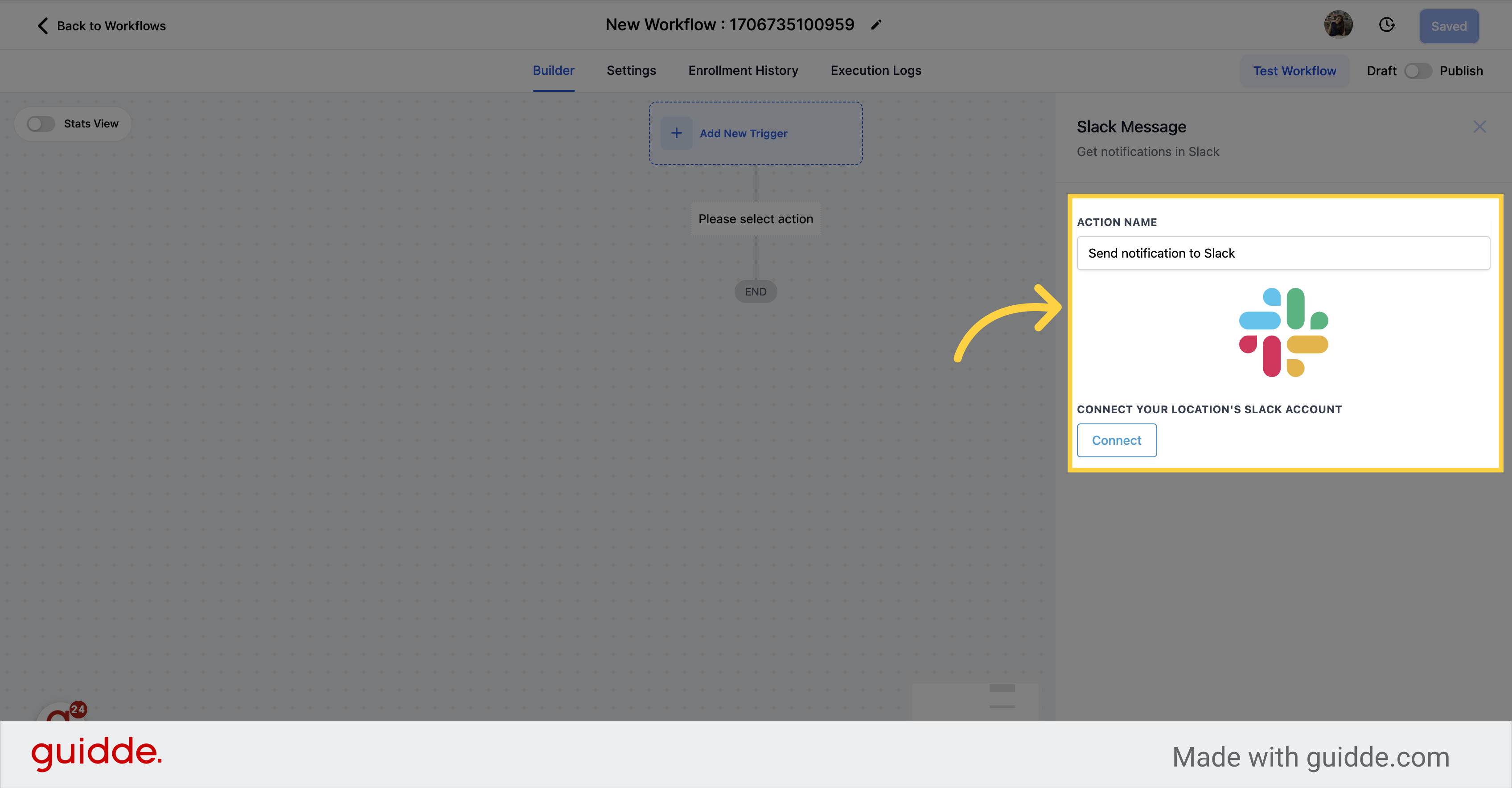Image resolution: width=1512 pixels, height=788 pixels.
Task: Click the Slack logo image
Action: click(x=1284, y=332)
